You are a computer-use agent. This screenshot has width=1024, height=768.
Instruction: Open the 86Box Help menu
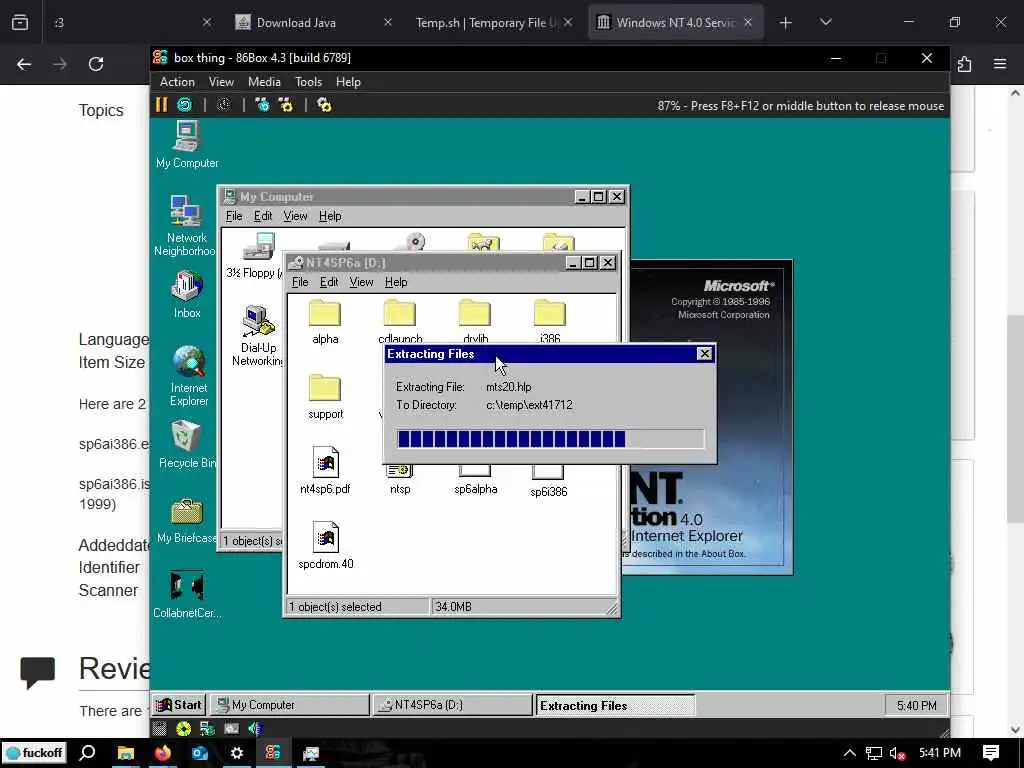click(348, 82)
